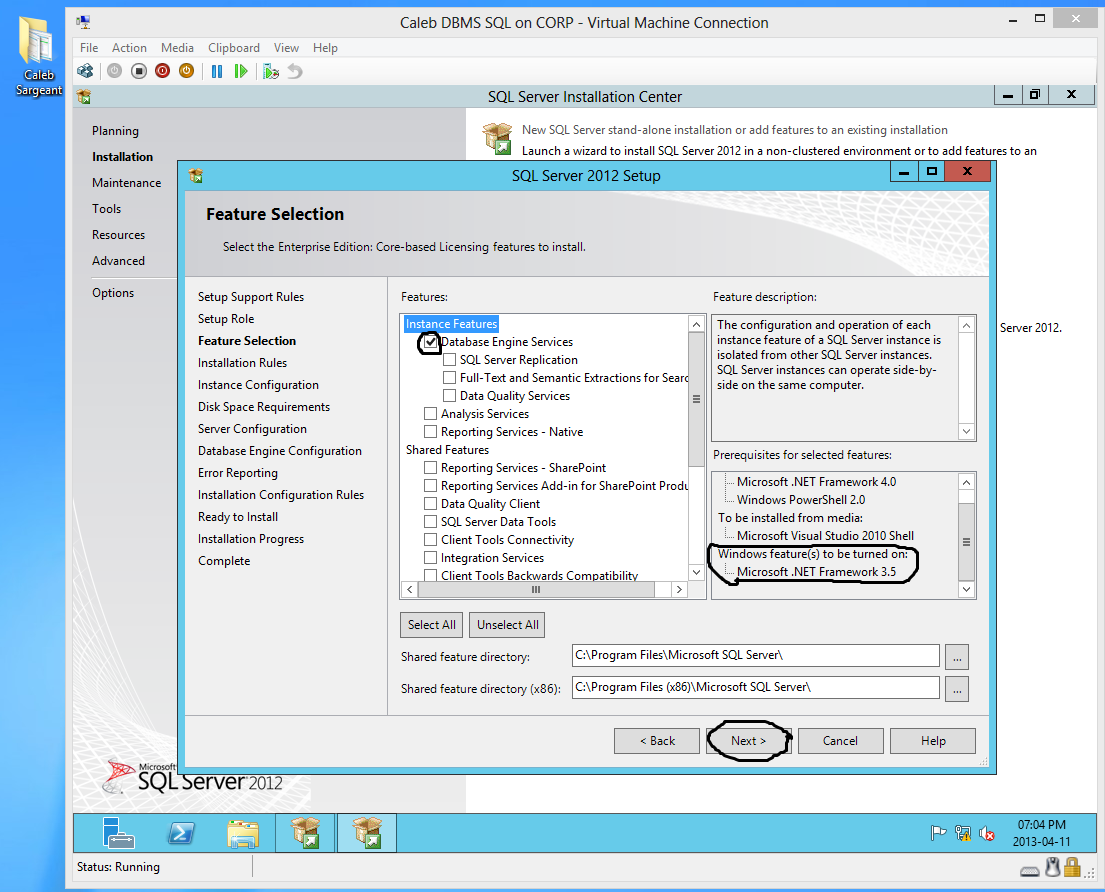Click the SQL Server 2012 Setup title icon
Viewport: 1105px width, 892px height.
(196, 175)
